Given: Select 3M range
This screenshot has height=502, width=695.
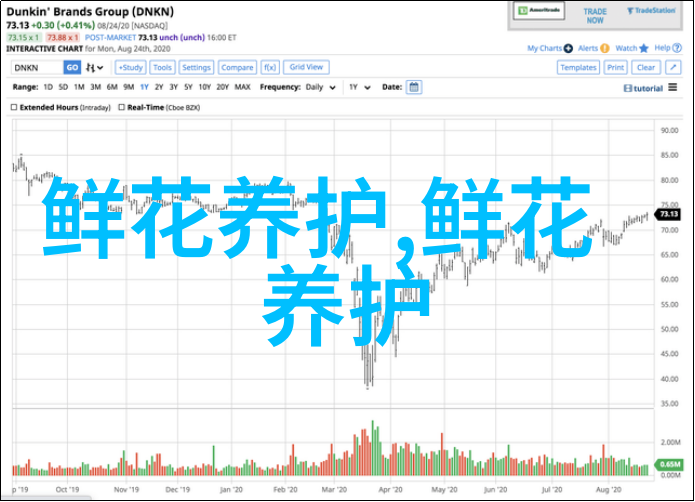Looking at the screenshot, I should pyautogui.click(x=95, y=87).
